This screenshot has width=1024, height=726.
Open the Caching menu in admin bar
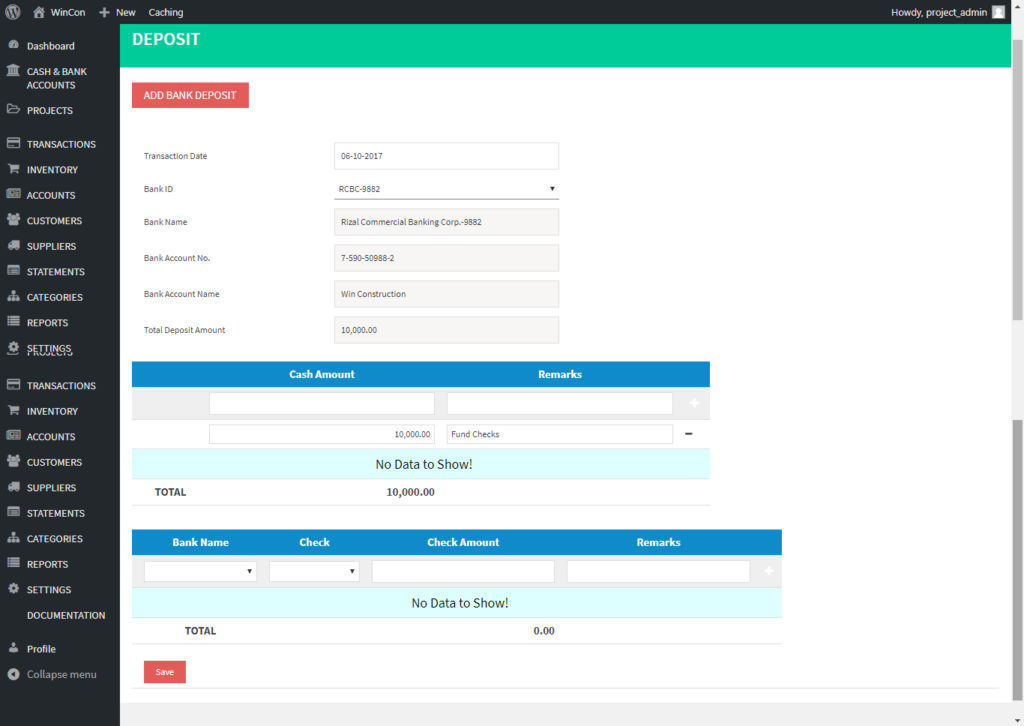tap(166, 12)
